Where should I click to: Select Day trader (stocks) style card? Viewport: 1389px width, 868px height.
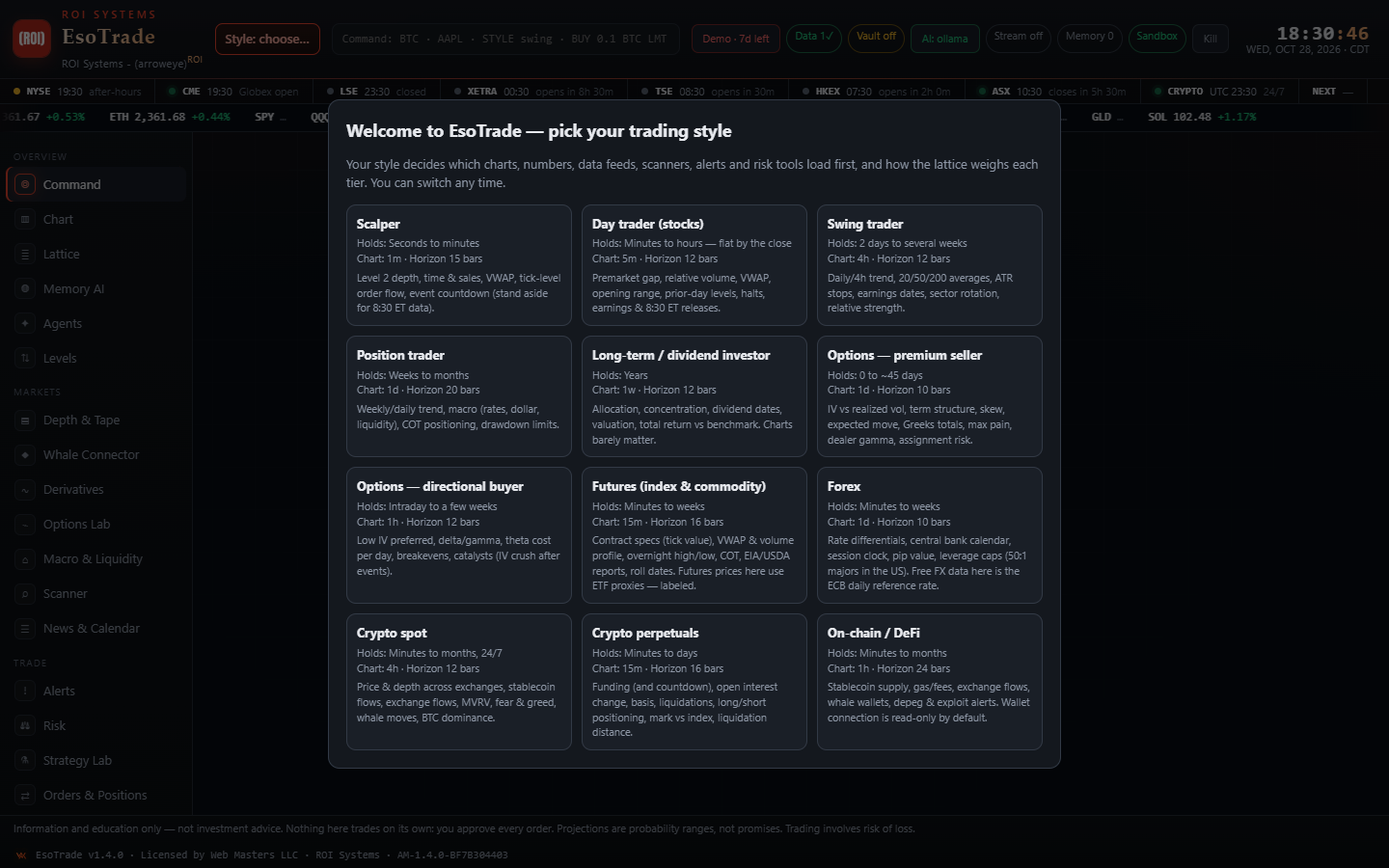[x=694, y=265]
